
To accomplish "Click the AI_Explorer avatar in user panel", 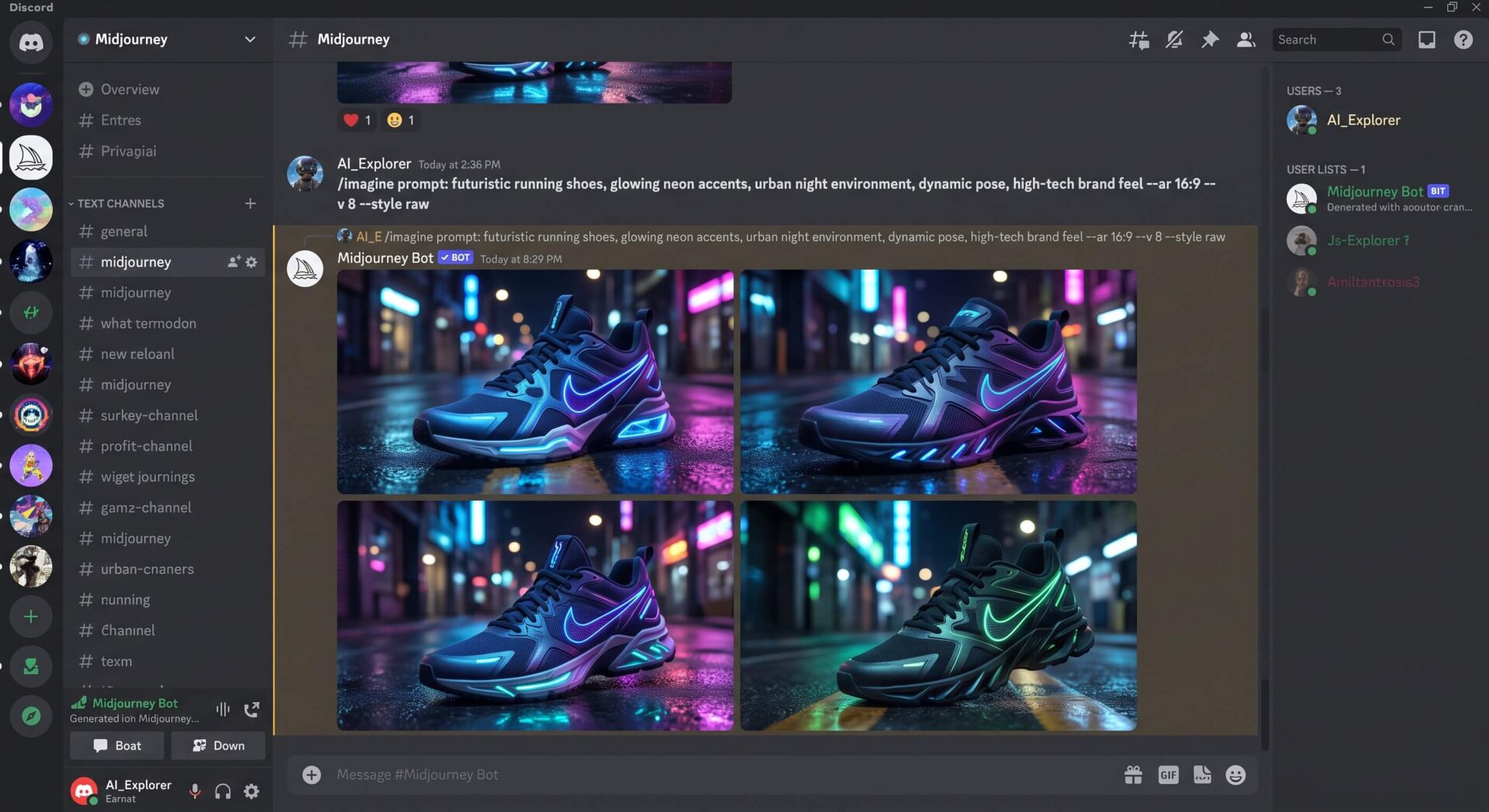I will click(x=84, y=791).
